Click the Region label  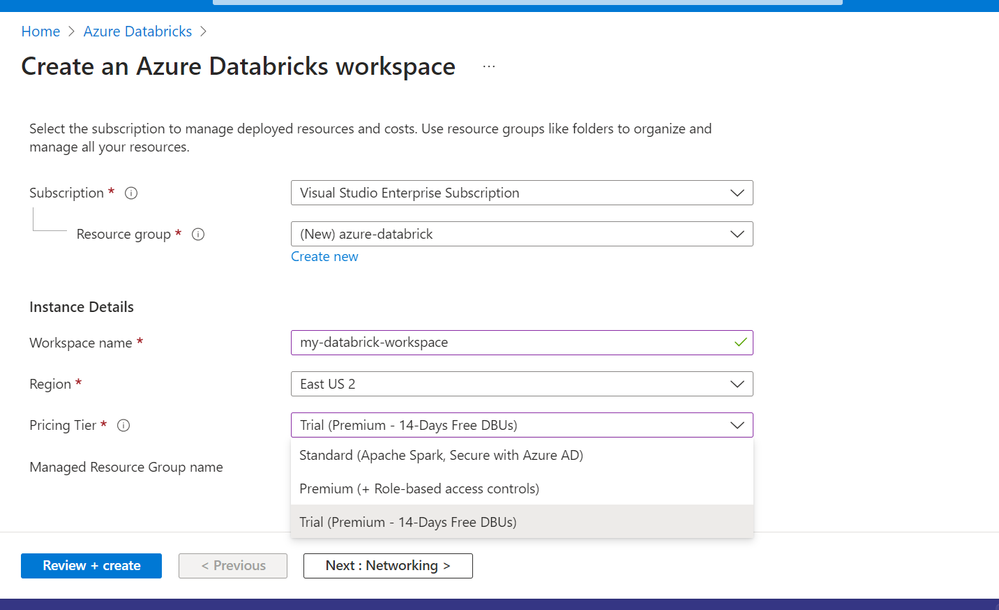(x=50, y=384)
